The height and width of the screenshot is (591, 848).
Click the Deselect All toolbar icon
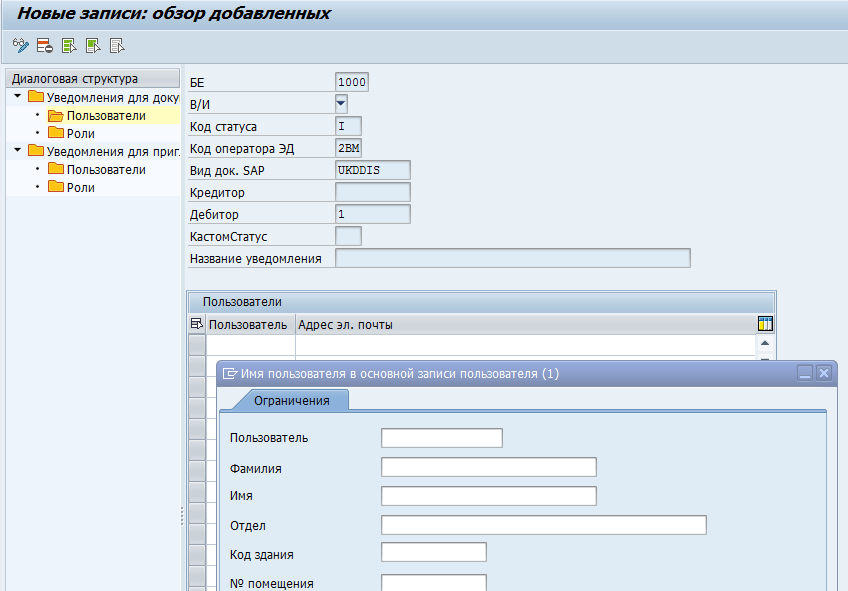pos(117,45)
